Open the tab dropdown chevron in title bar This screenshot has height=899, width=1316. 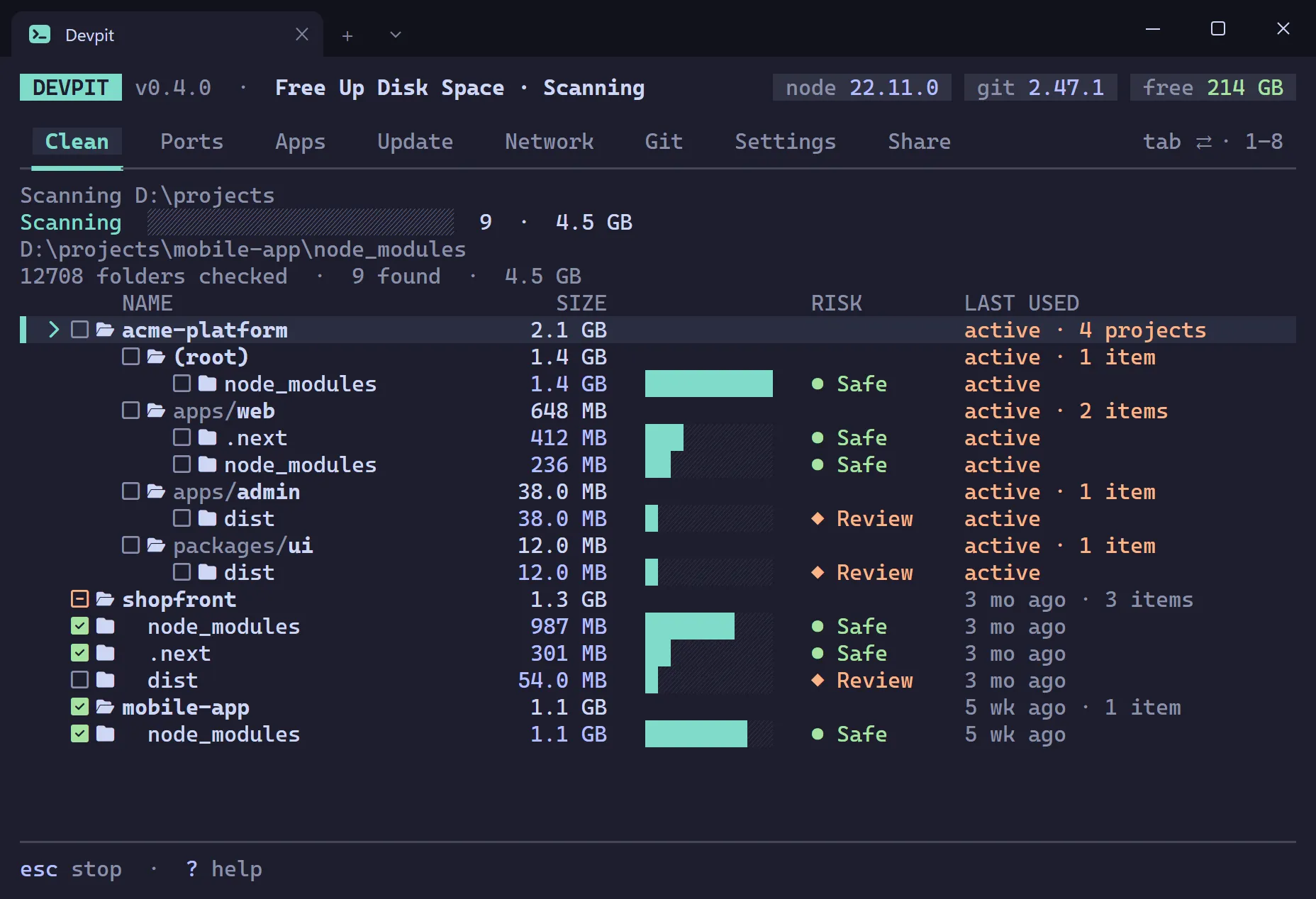(396, 35)
